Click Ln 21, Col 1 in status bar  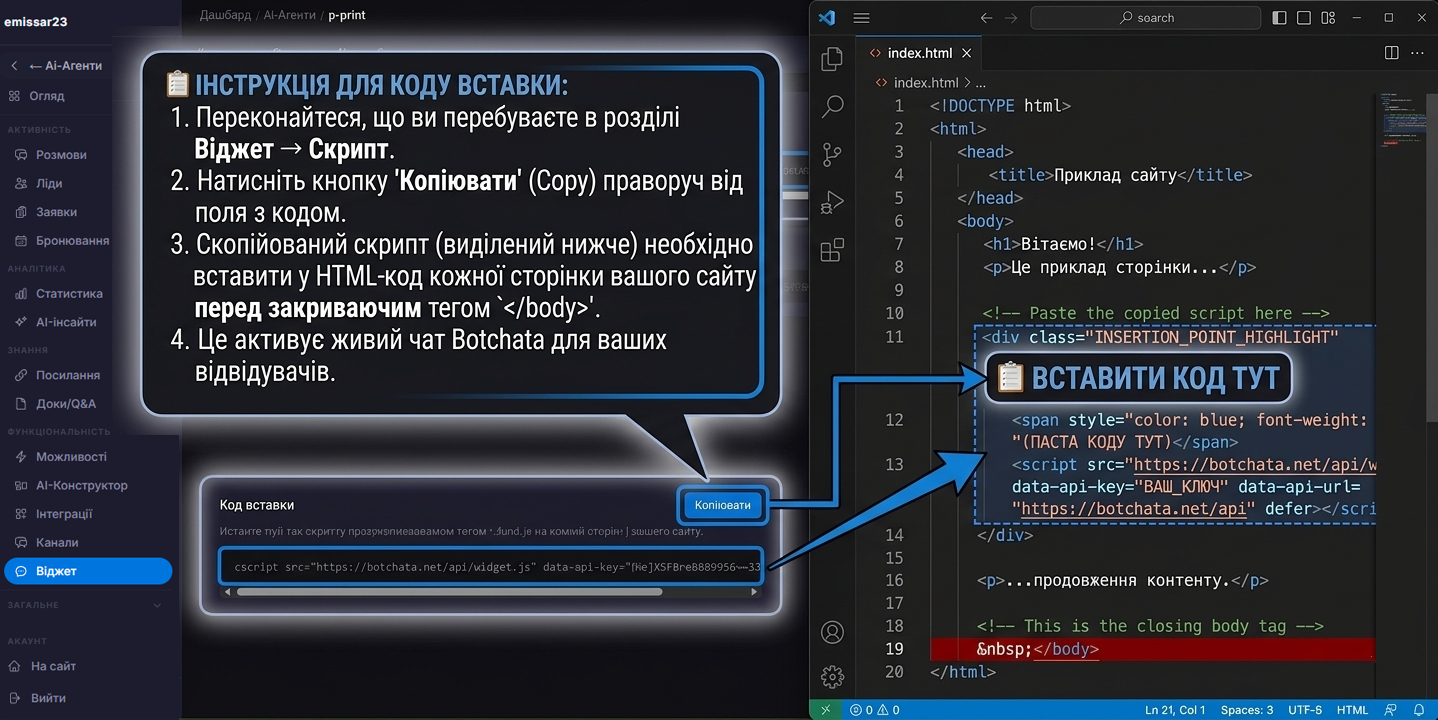(1176, 710)
